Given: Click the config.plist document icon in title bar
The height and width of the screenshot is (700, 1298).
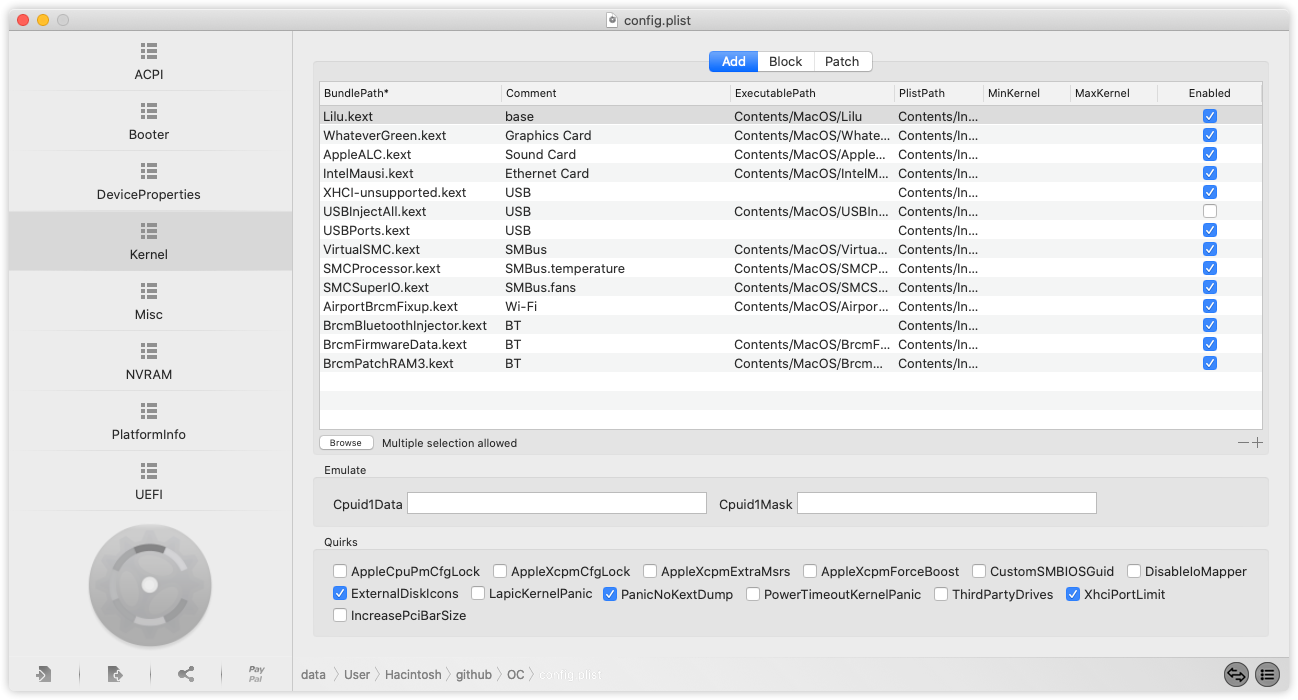Looking at the screenshot, I should [612, 20].
